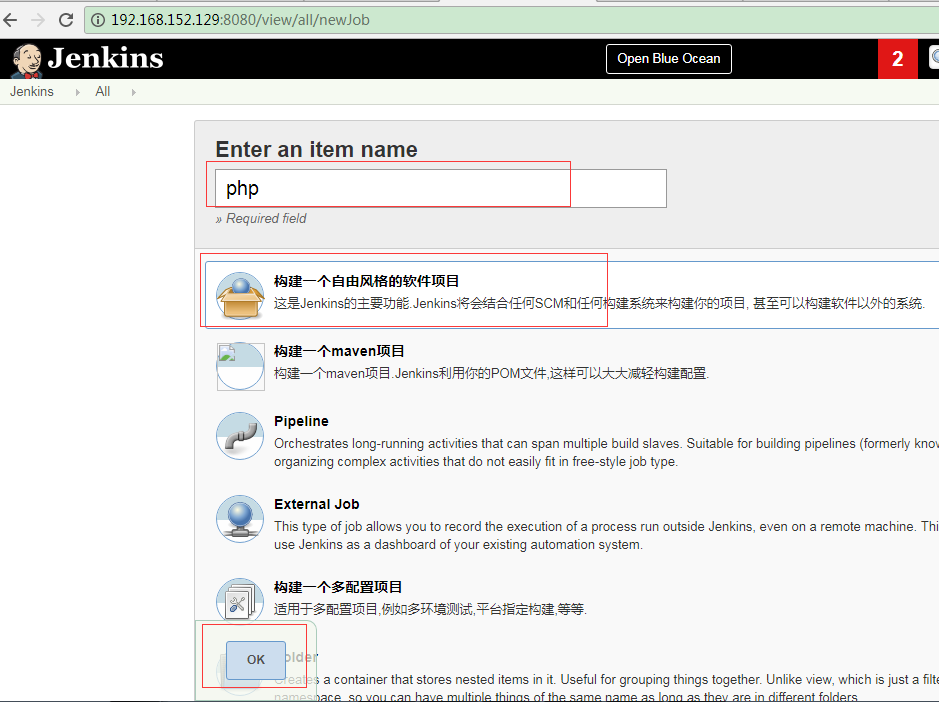Click the search icon in the header
Viewport: 939px width, 702px height.
point(934,58)
